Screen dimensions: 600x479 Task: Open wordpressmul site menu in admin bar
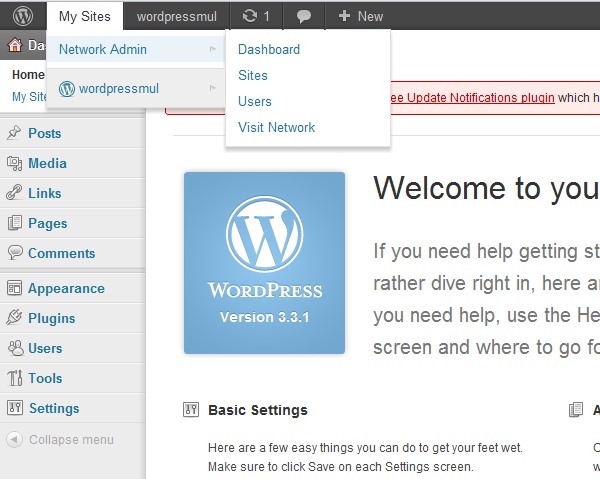pos(176,16)
